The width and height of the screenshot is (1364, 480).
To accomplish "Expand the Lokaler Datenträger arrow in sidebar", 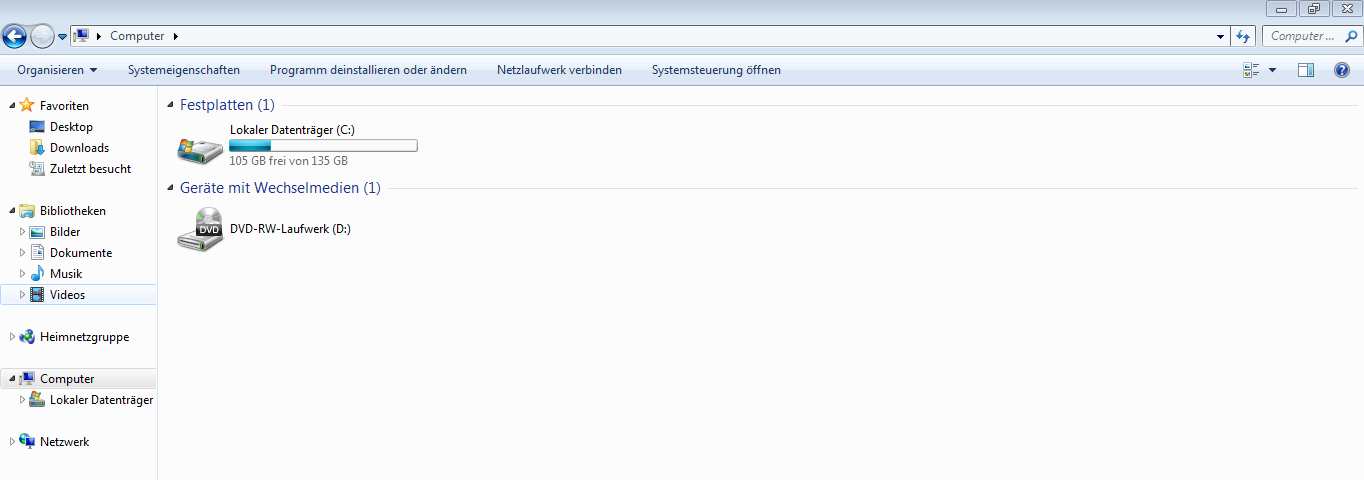I will pyautogui.click(x=22, y=400).
